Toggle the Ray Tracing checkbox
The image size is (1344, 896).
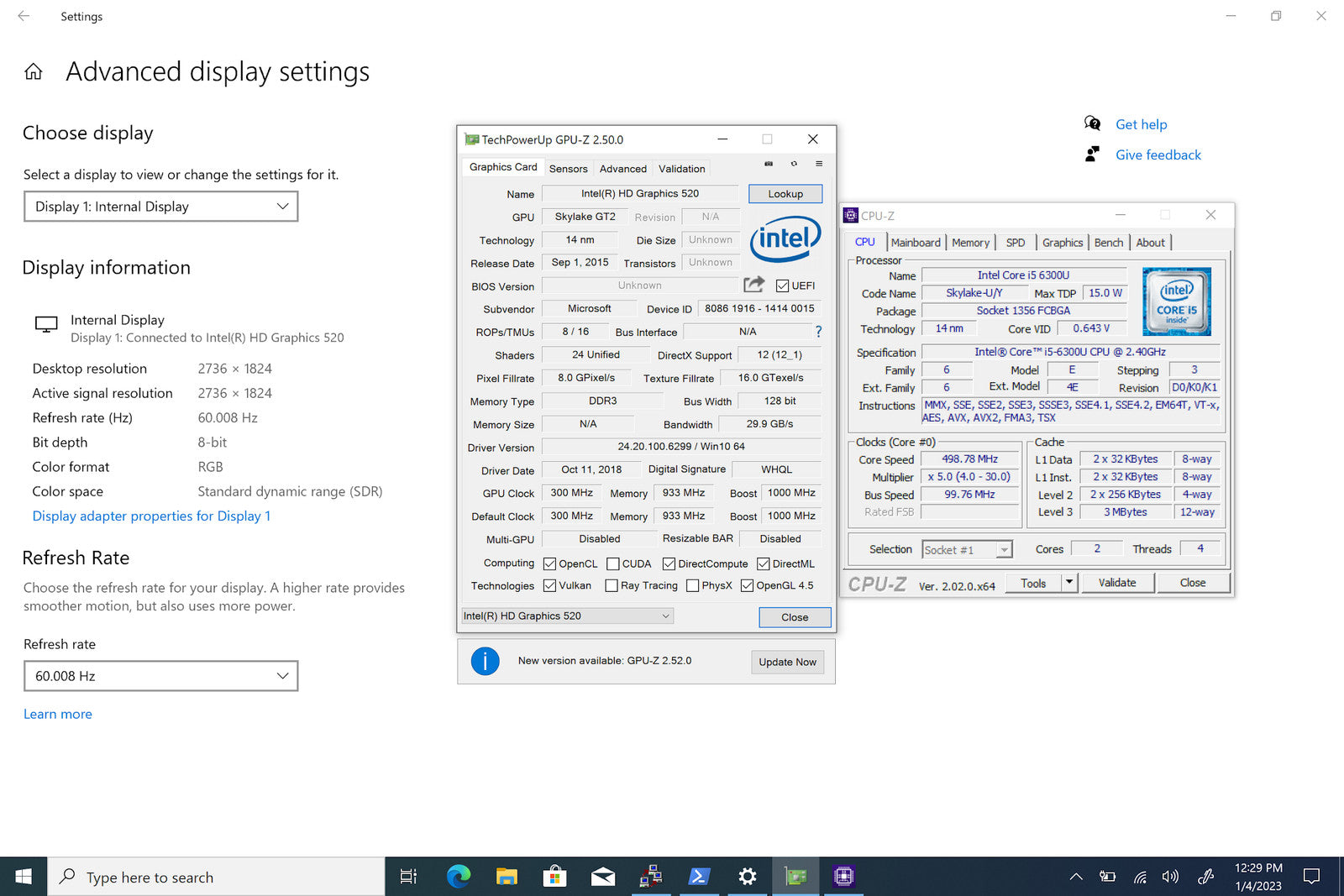coord(612,585)
